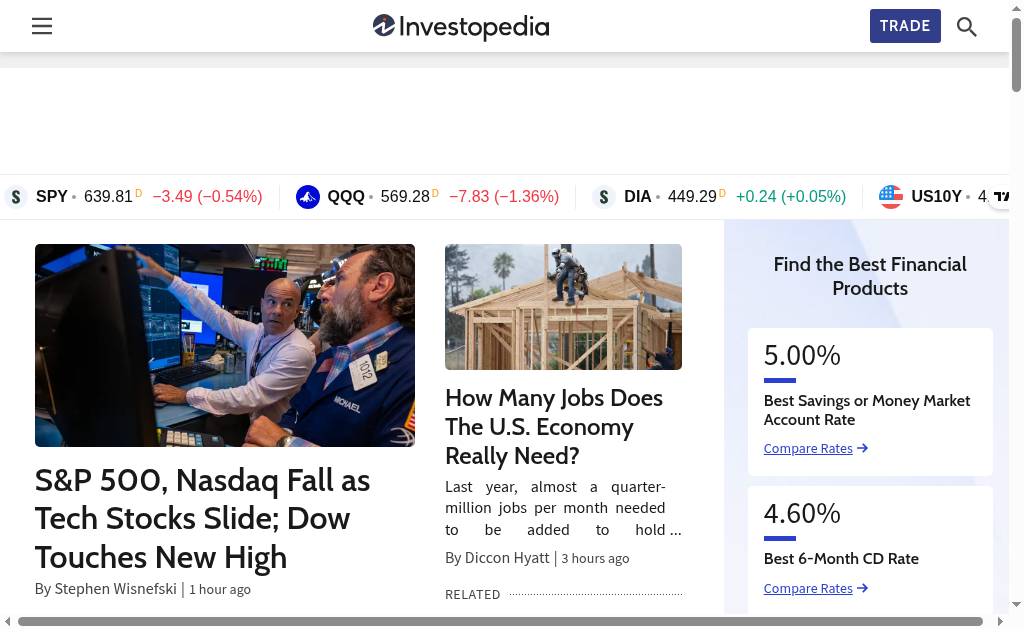
Task: Open author Stephen Wisnefski's profile
Action: (116, 589)
